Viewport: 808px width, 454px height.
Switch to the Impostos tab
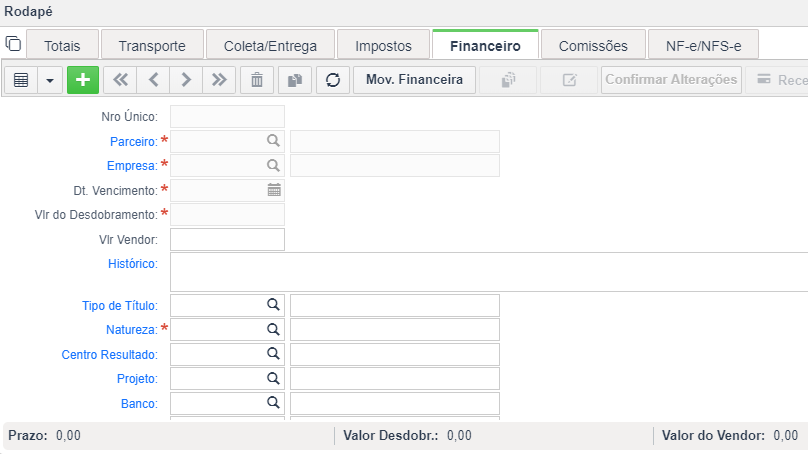coord(383,46)
